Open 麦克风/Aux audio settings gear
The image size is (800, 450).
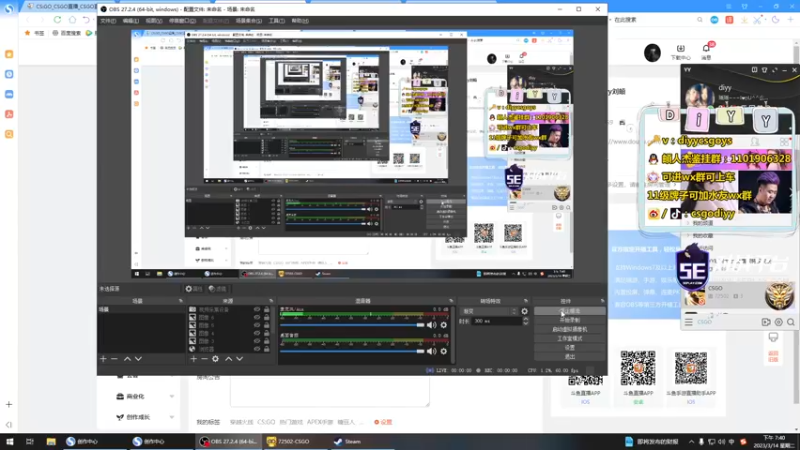click(443, 325)
